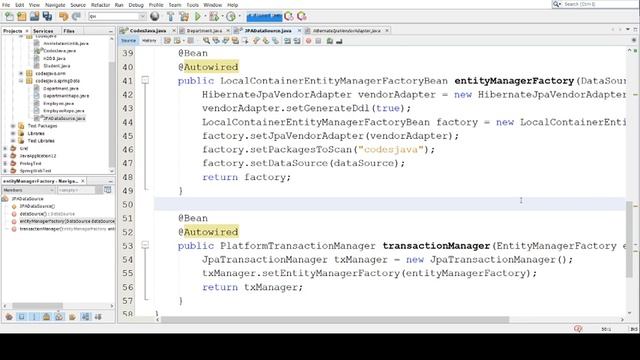640x360 pixels.
Task: Select Department.java in project tree
Action: pyautogui.click(x=61, y=89)
